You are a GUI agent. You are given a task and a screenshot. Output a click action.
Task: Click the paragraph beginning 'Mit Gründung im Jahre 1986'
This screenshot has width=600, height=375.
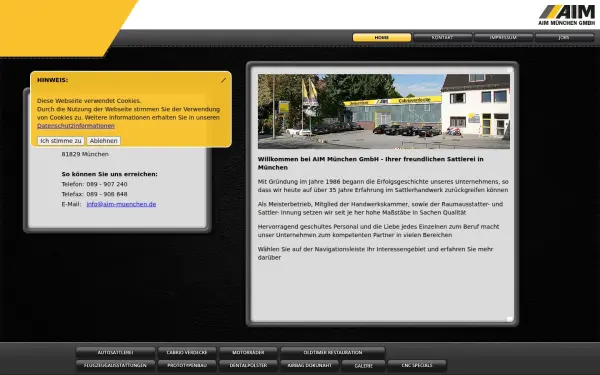[x=383, y=186]
